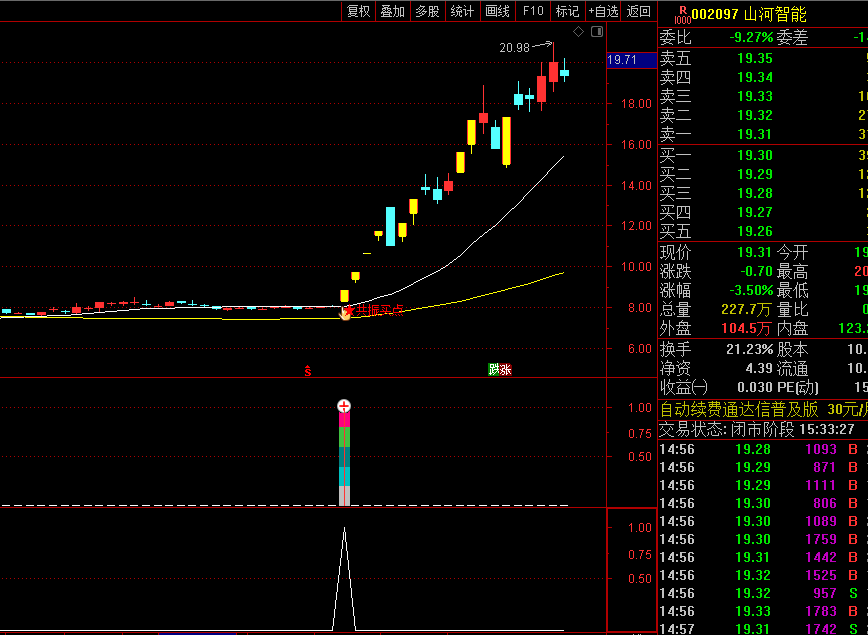Select the trade tick with volume 1093
The height and width of the screenshot is (635, 868).
click(763, 449)
